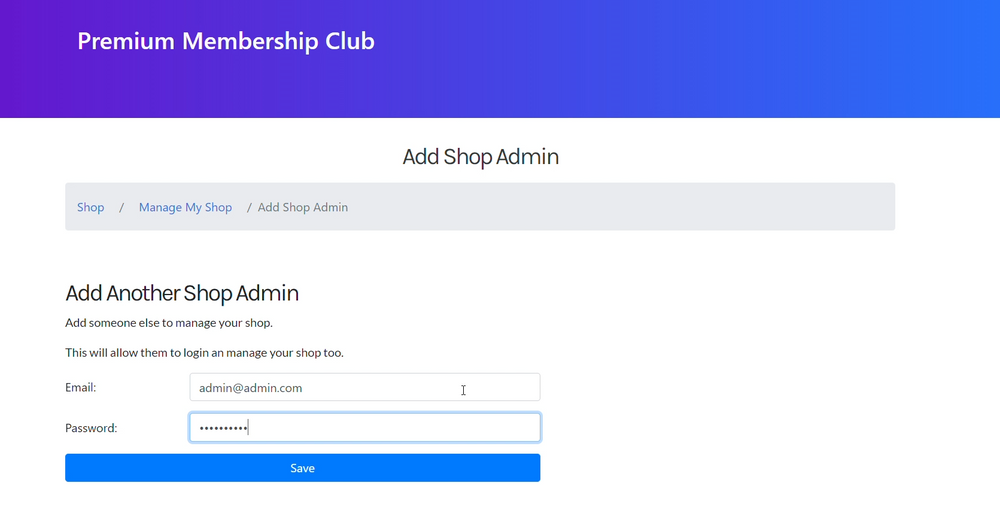Click the masked password dots

pyautogui.click(x=223, y=428)
